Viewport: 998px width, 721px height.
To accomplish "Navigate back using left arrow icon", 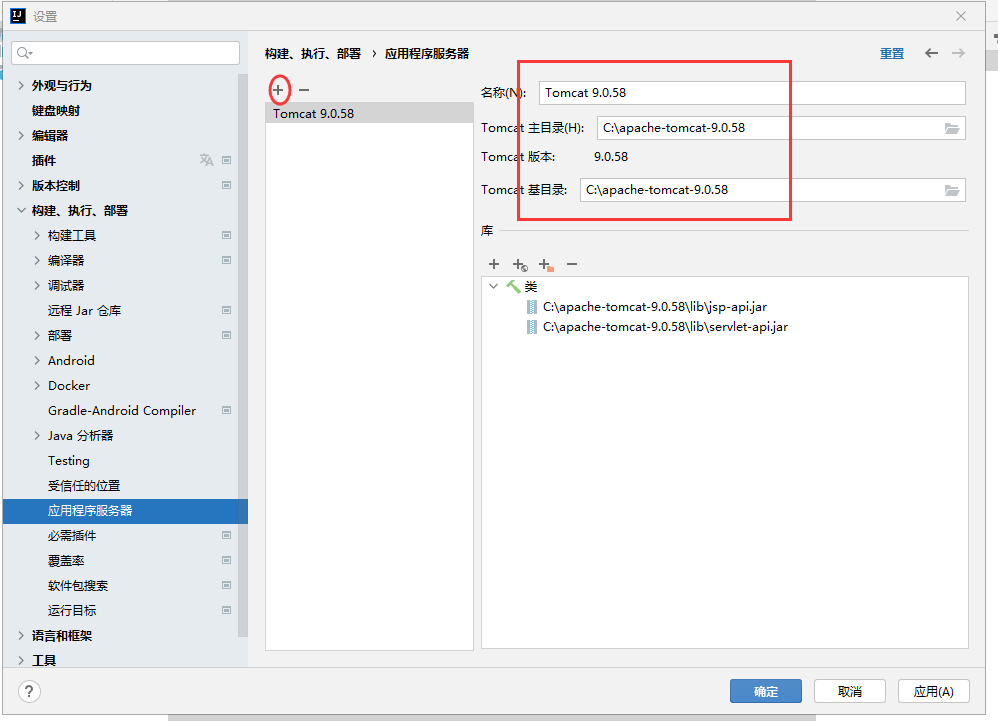I will (931, 53).
